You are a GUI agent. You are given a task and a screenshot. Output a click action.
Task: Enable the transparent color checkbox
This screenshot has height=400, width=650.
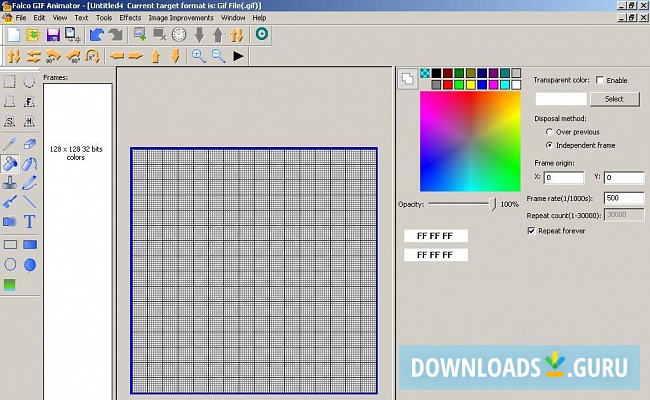(599, 80)
